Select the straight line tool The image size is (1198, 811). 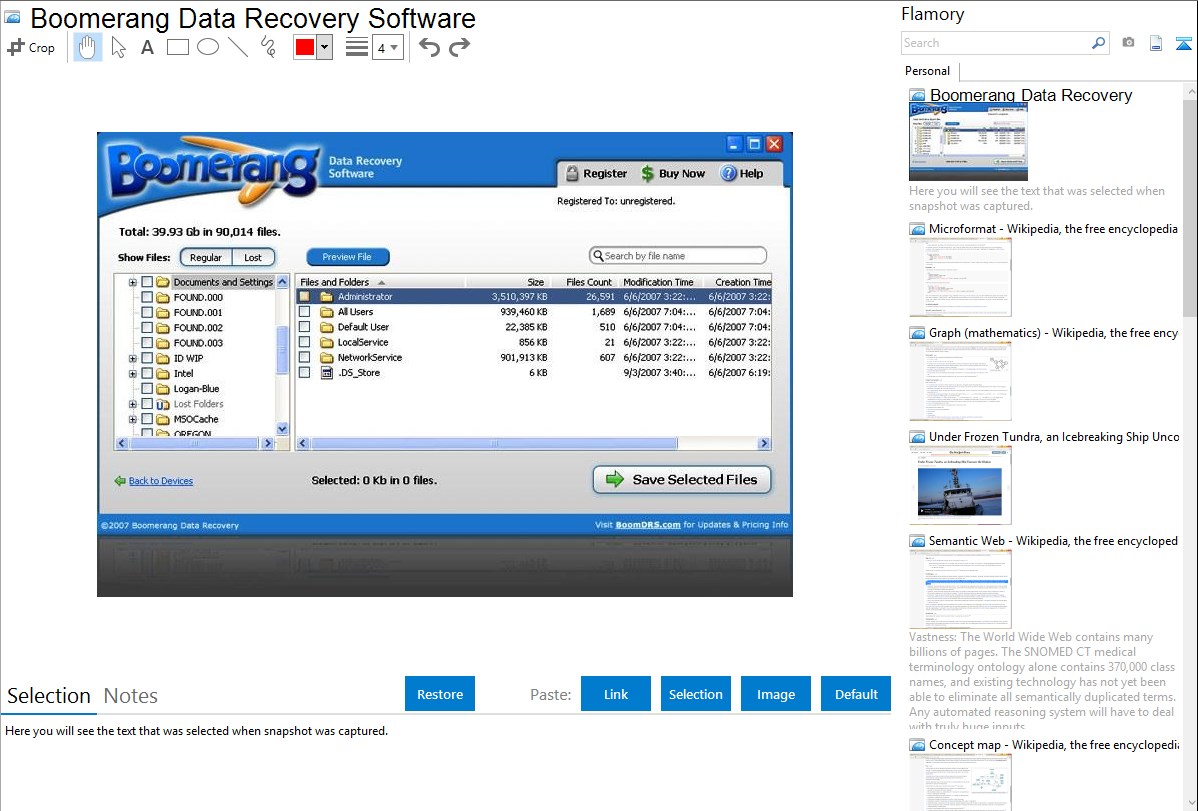pyautogui.click(x=238, y=47)
